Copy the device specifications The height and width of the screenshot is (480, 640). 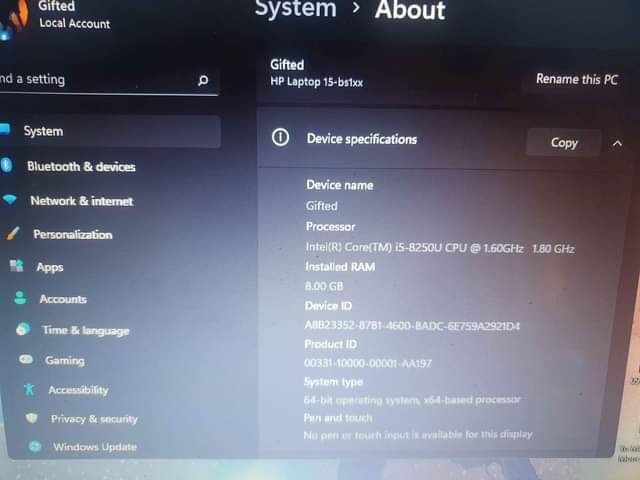(564, 143)
